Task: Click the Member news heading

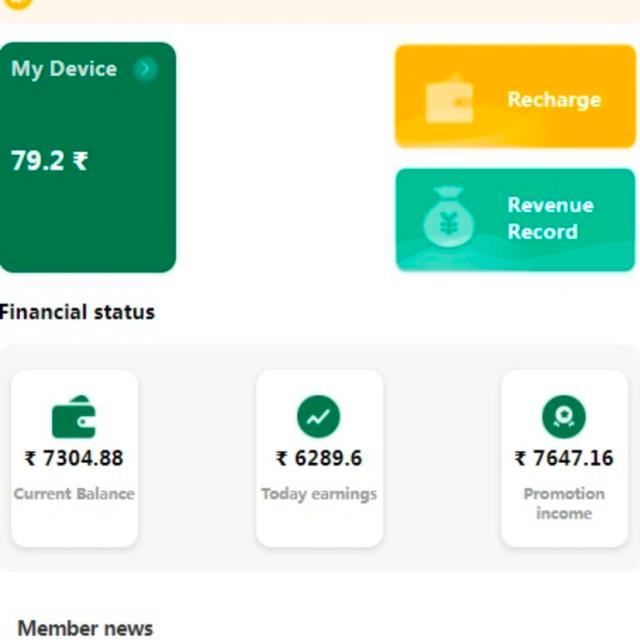Action: (x=85, y=628)
